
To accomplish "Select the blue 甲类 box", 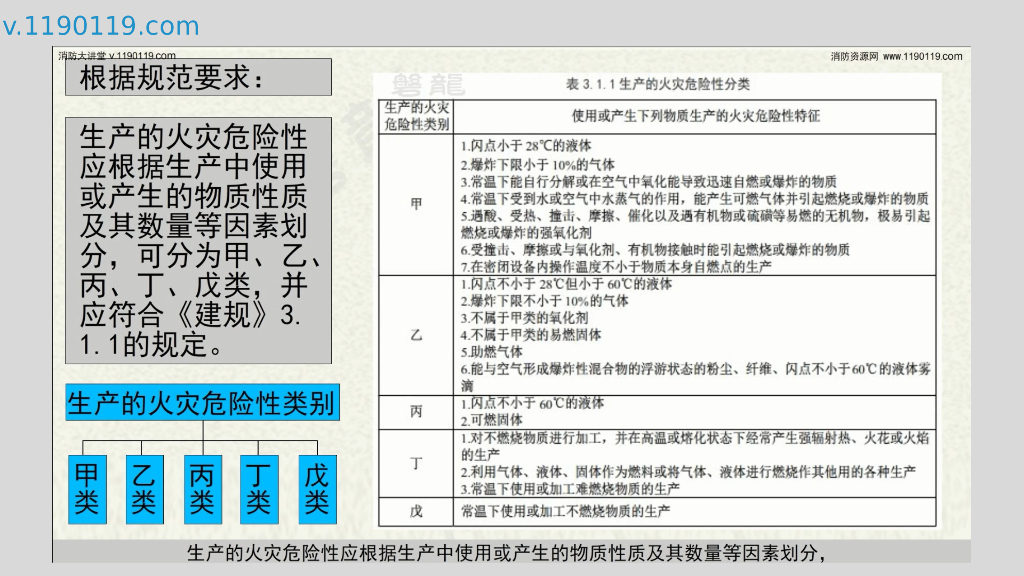I will (x=87, y=489).
